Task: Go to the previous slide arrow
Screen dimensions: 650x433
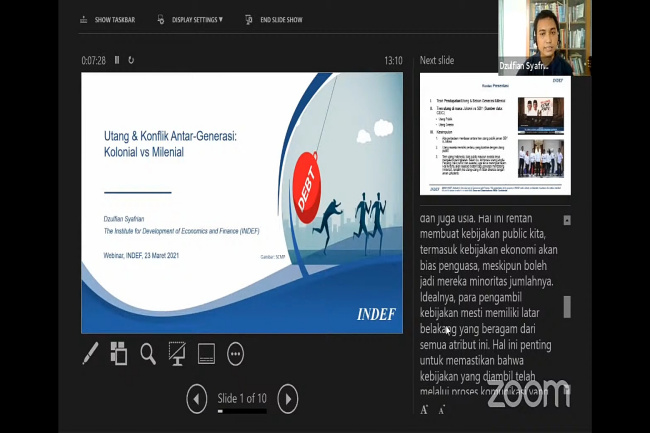Action: pos(197,399)
